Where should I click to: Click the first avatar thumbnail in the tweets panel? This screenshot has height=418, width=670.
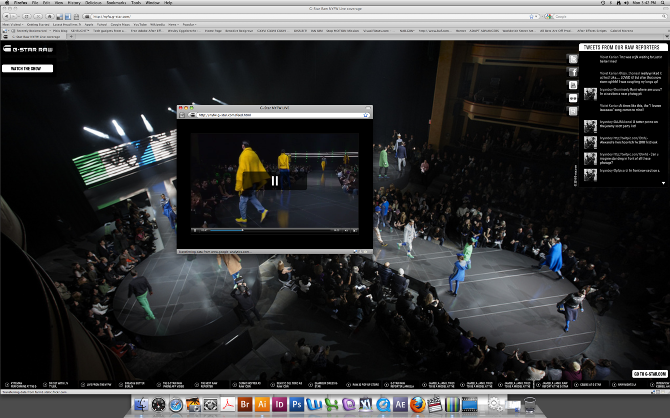(x=590, y=94)
